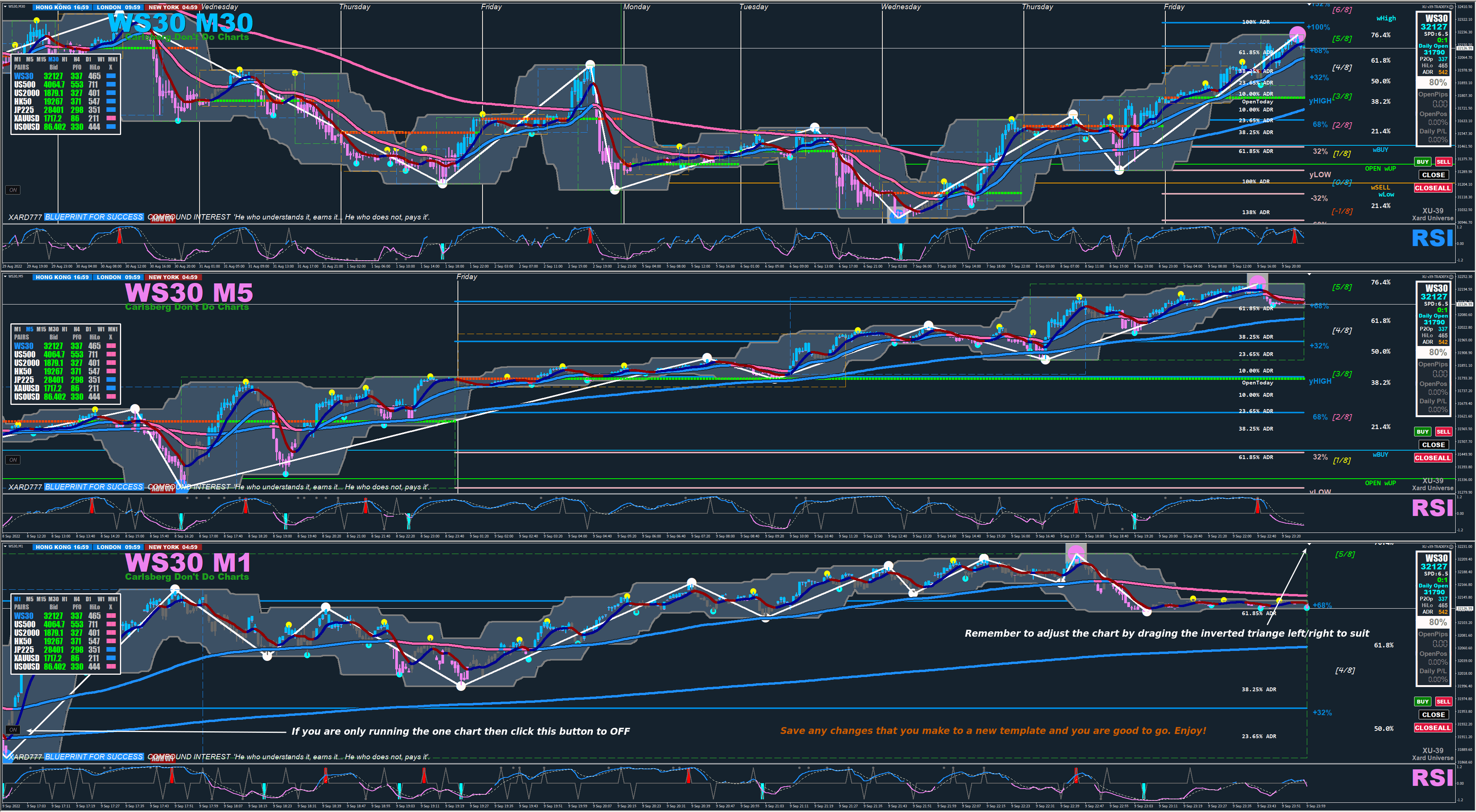Click the BUY button in M30 chart
Image resolution: width=1476 pixels, height=812 pixels.
pos(1422,161)
